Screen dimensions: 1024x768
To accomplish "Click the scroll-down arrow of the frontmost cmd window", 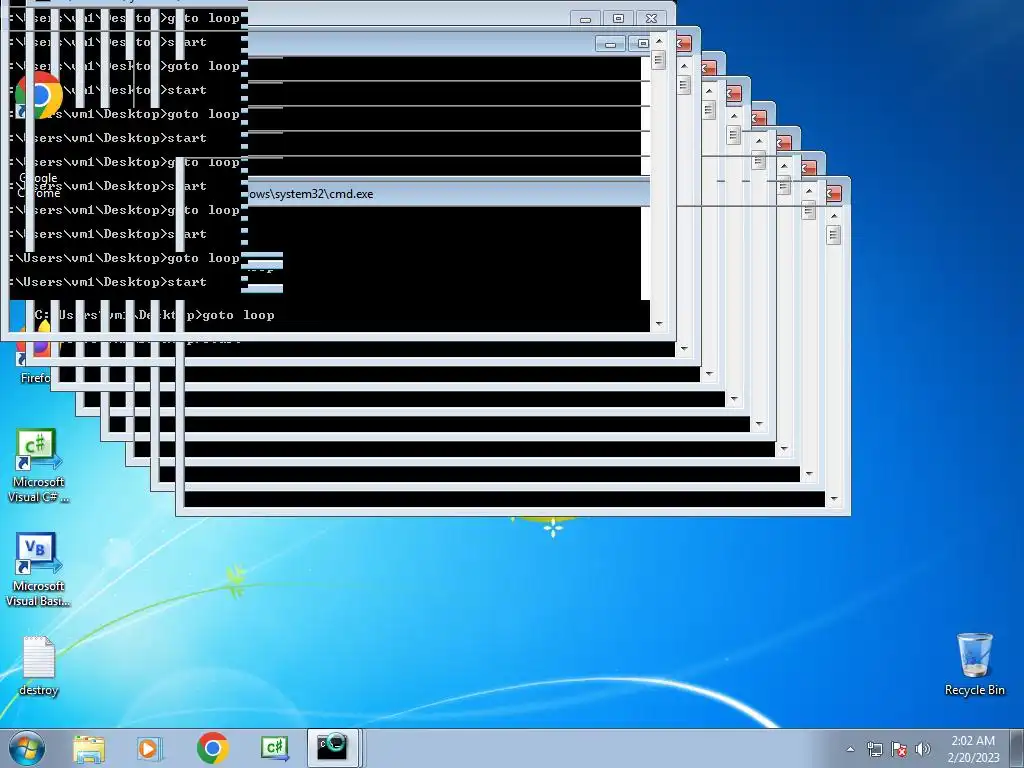I will pyautogui.click(x=659, y=324).
